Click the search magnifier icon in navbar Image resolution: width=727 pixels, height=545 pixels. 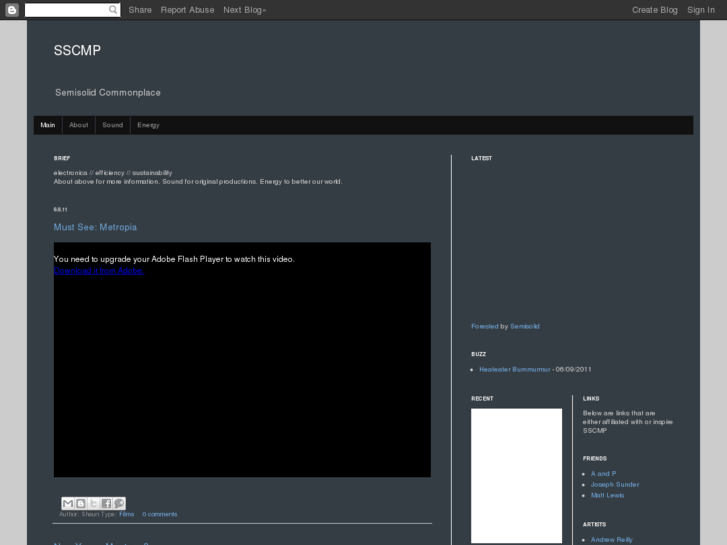pyautogui.click(x=113, y=10)
